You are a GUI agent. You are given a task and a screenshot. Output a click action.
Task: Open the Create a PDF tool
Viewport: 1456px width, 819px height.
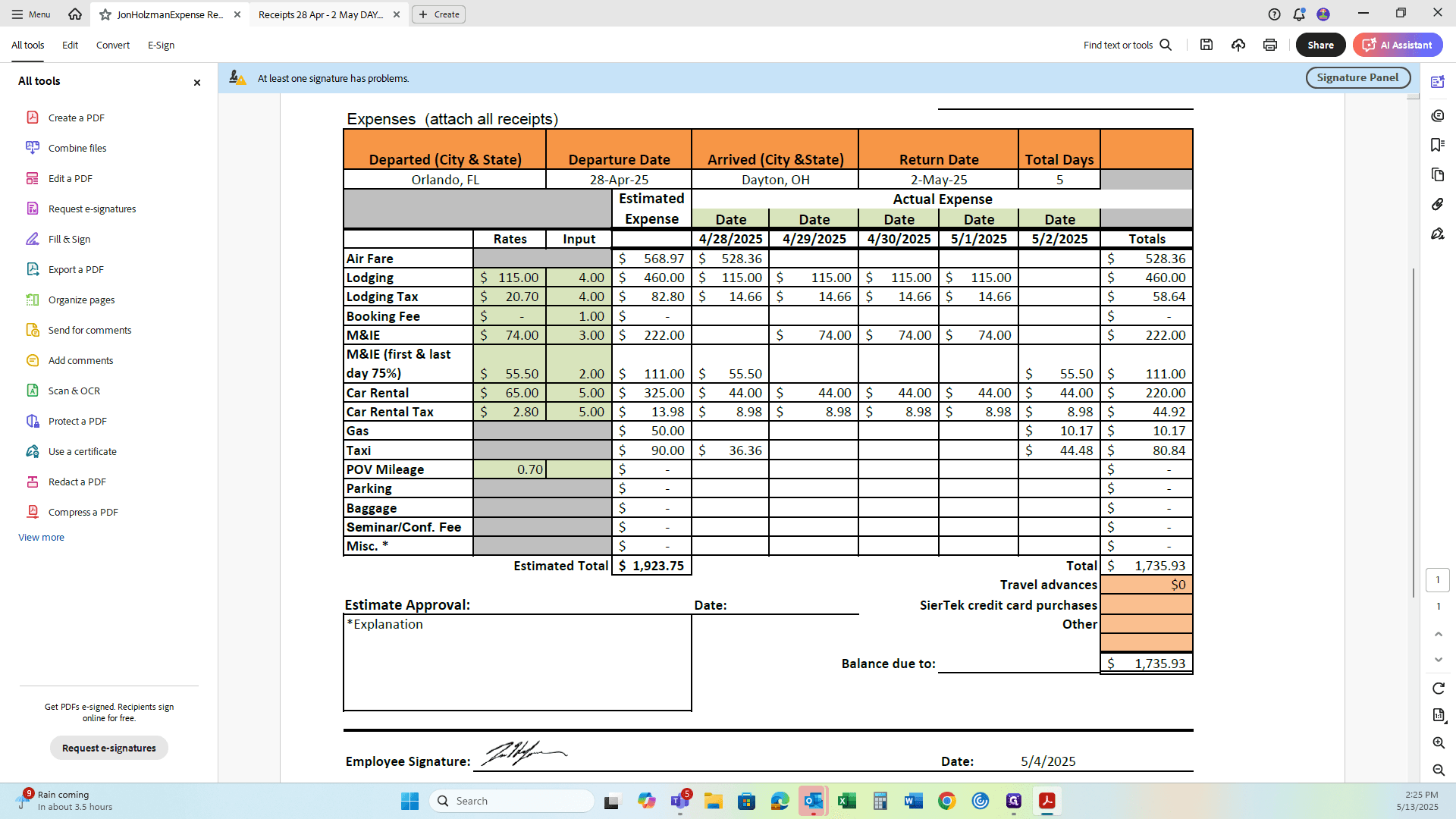click(x=76, y=118)
